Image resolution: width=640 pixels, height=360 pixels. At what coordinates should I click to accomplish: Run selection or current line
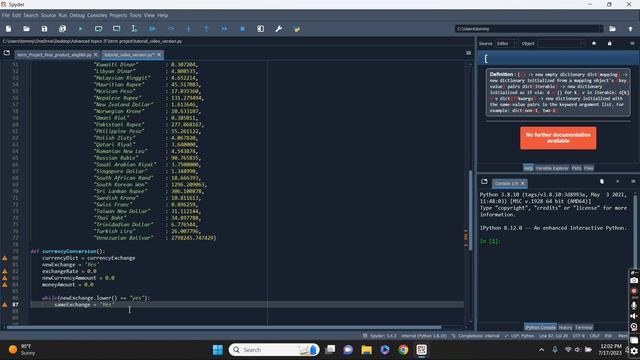click(134, 29)
